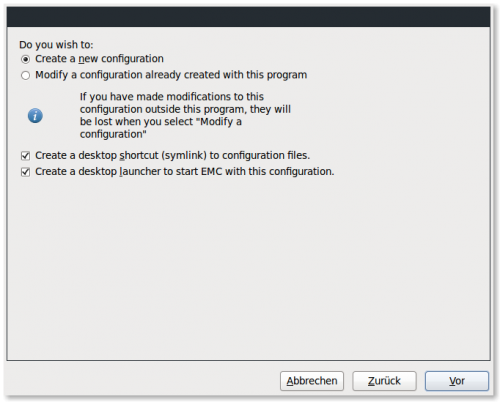This screenshot has height=402, width=500.
Task: Choose the 'Modify a configuration already created' radio button
Action: pyautogui.click(x=25, y=75)
